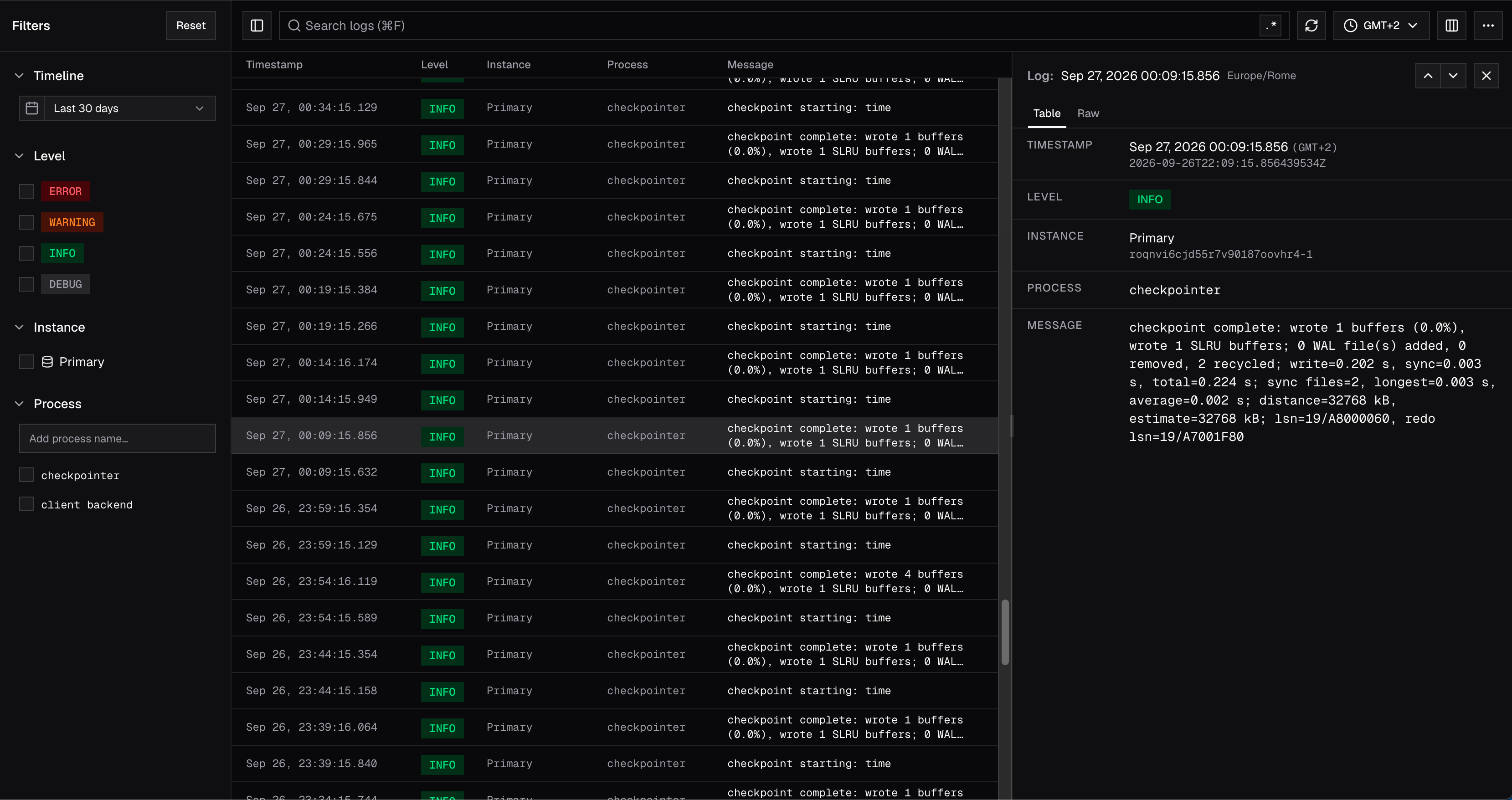Click the instance ID roqnvi6cjd55r7v90187oovhr4-1

[1220, 254]
